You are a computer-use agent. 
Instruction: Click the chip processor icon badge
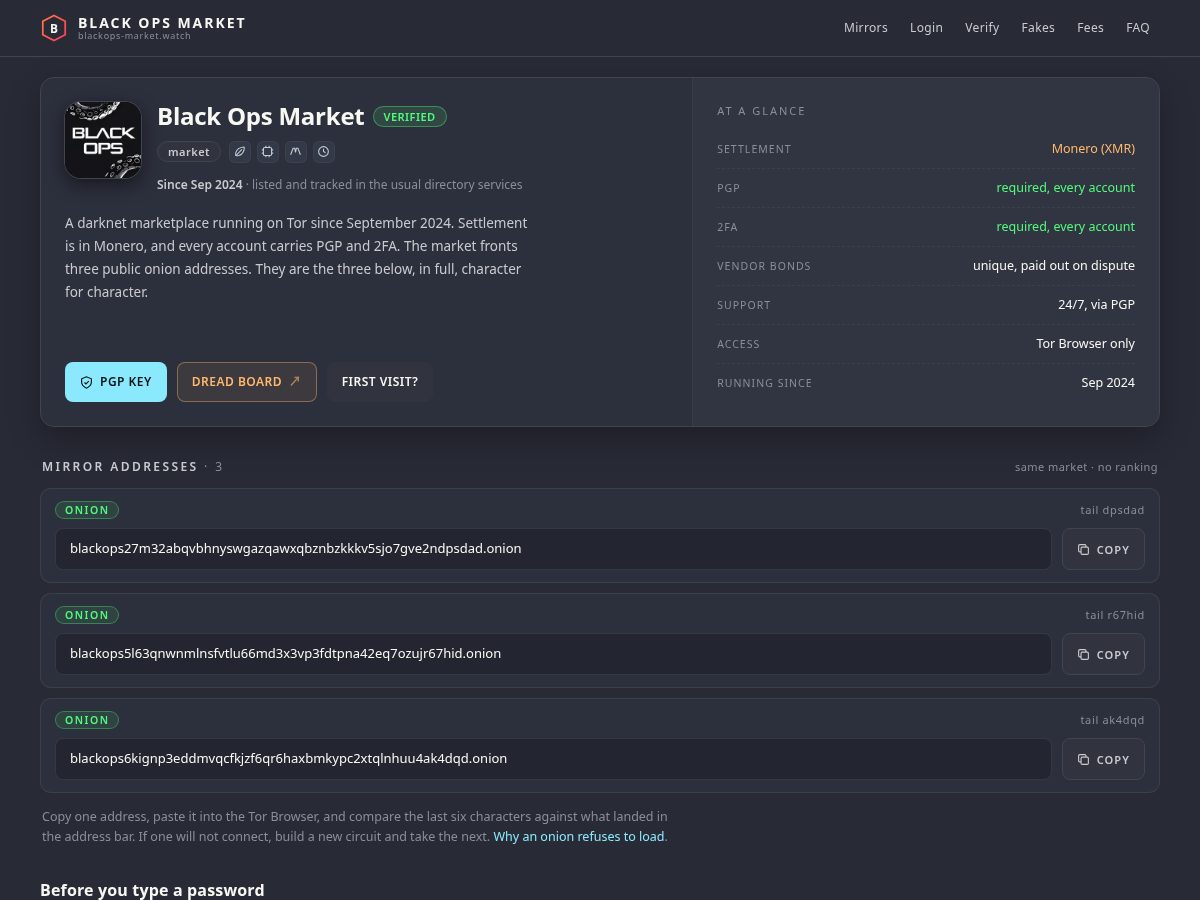[268, 152]
